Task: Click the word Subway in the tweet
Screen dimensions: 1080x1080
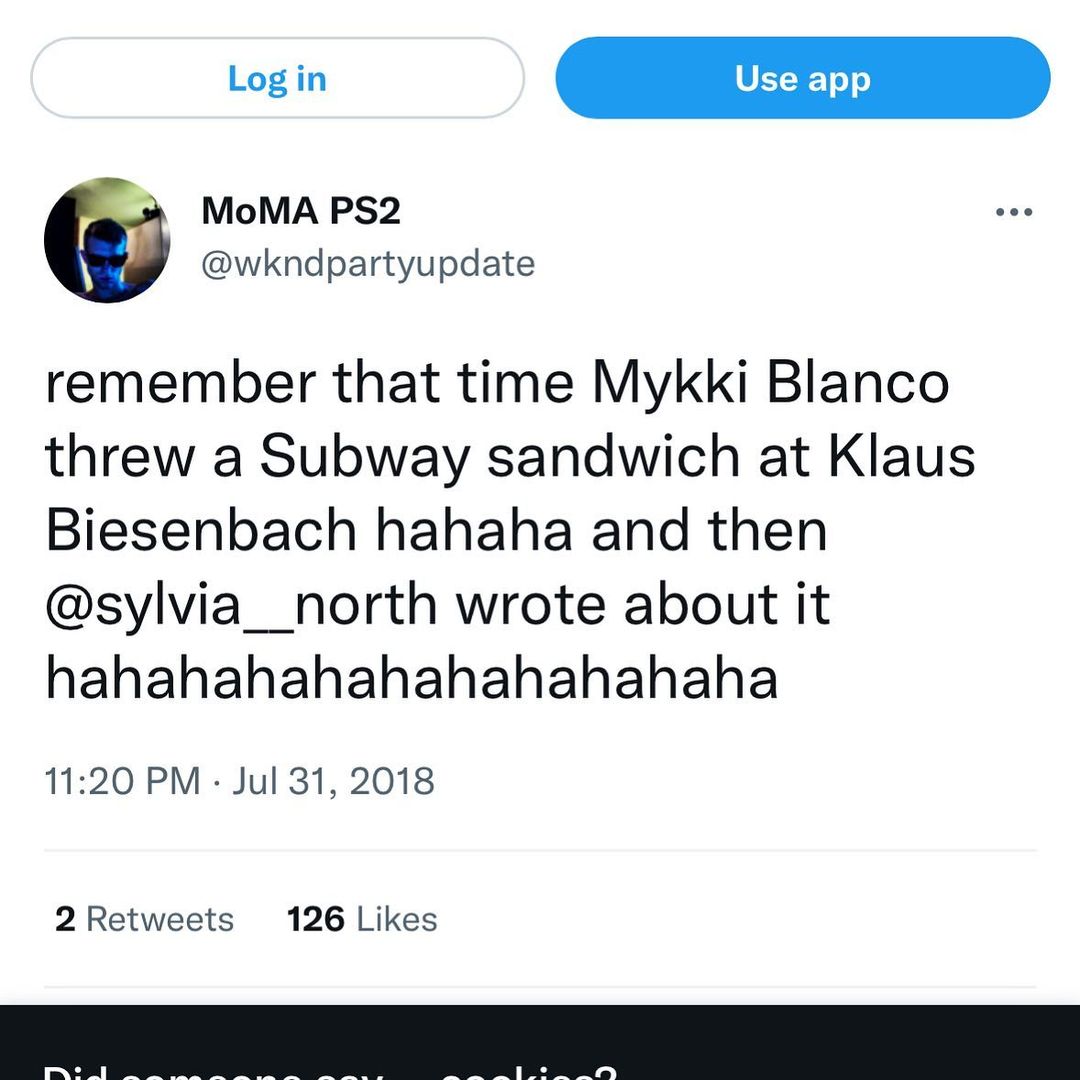Action: coord(365,457)
